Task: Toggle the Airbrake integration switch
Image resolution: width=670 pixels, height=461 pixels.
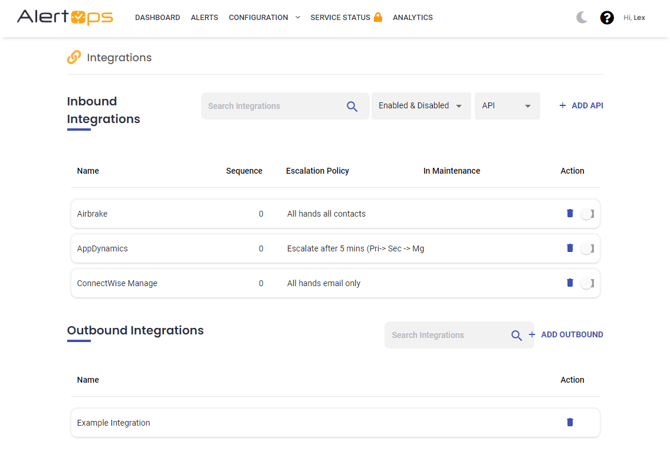Action: click(x=587, y=214)
